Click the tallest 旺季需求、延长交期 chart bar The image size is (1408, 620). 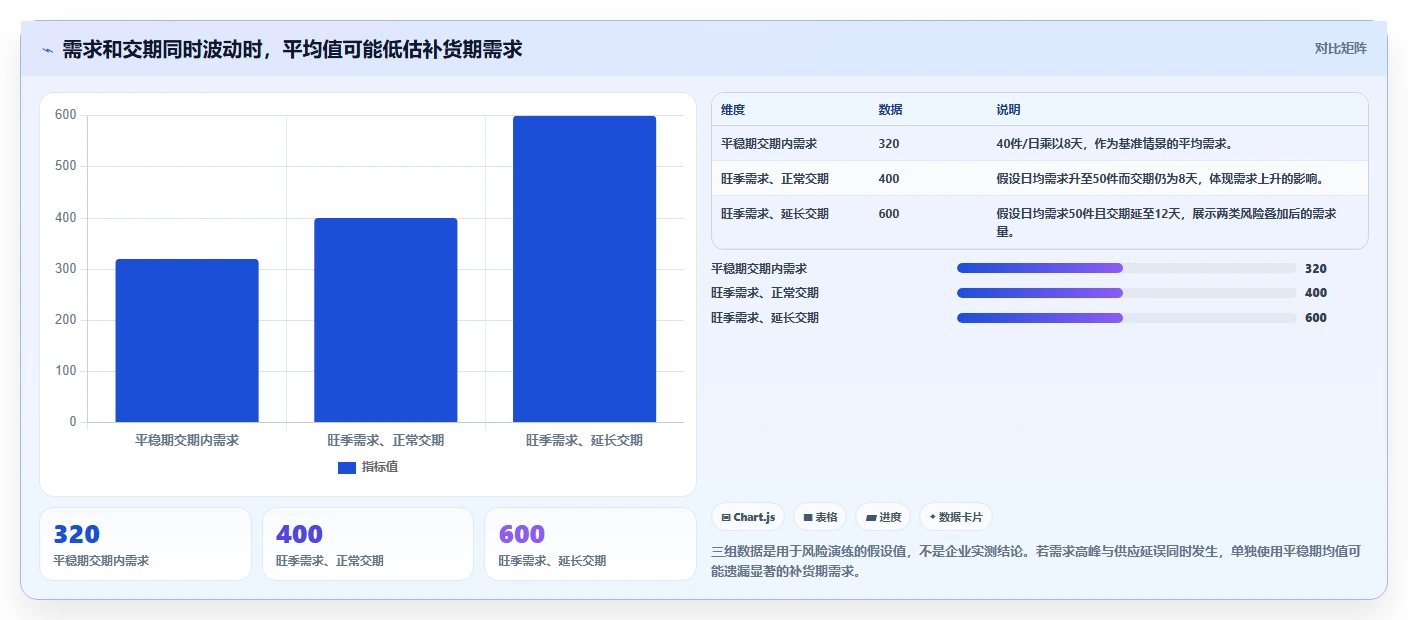tap(585, 269)
